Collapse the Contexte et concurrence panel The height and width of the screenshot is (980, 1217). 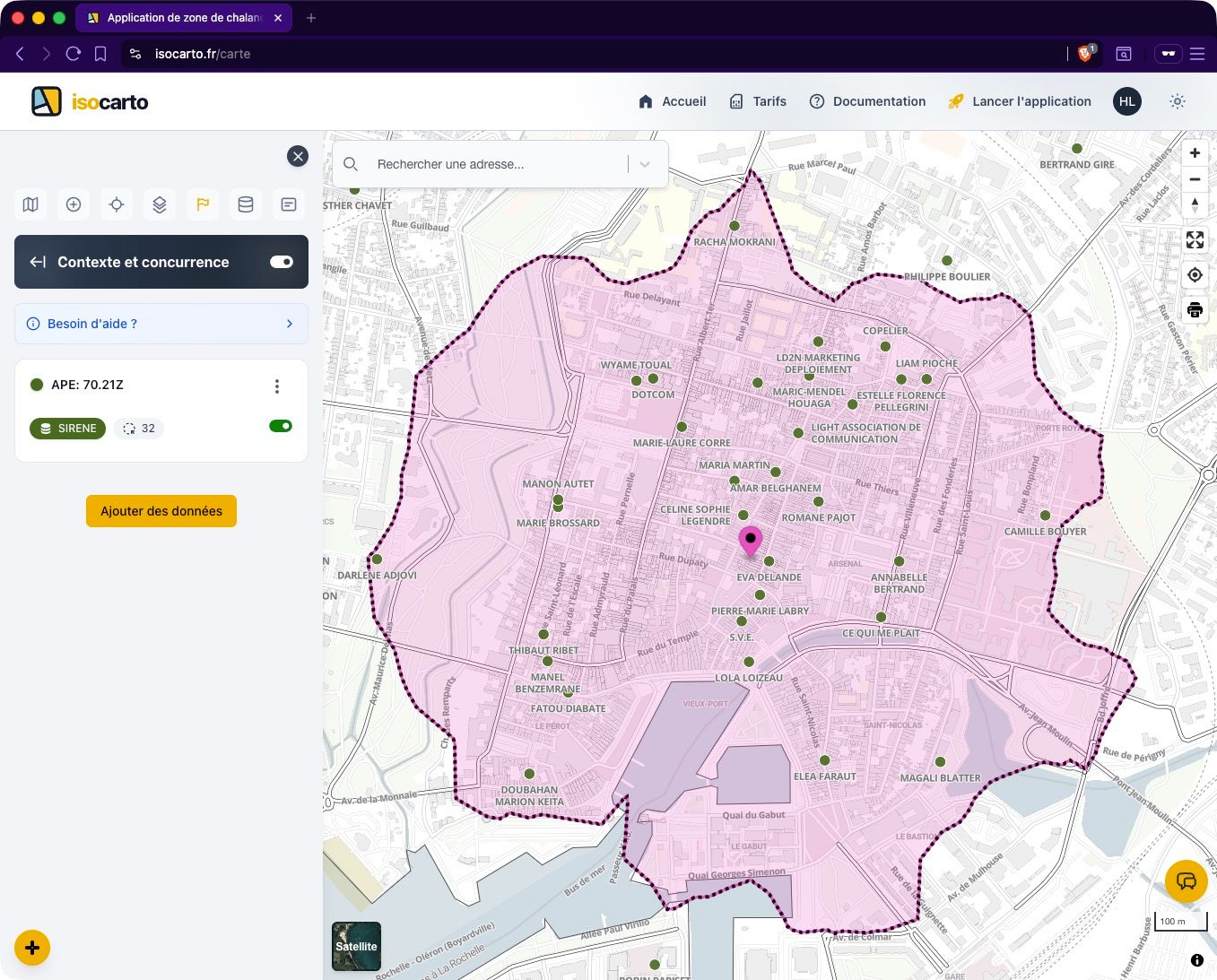[38, 262]
